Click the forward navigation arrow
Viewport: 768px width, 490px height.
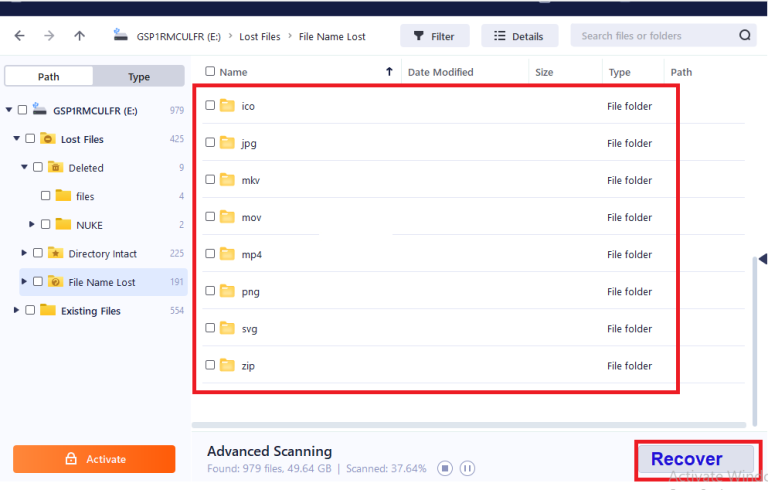click(49, 36)
